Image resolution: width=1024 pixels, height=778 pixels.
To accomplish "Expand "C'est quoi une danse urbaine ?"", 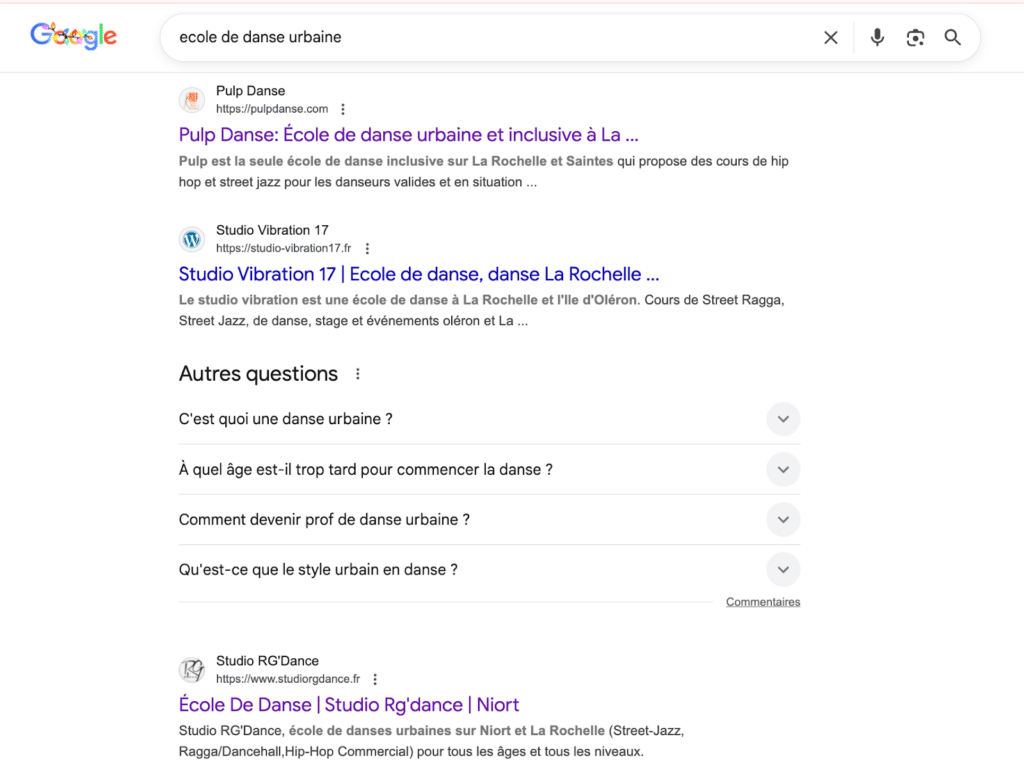I will point(783,419).
